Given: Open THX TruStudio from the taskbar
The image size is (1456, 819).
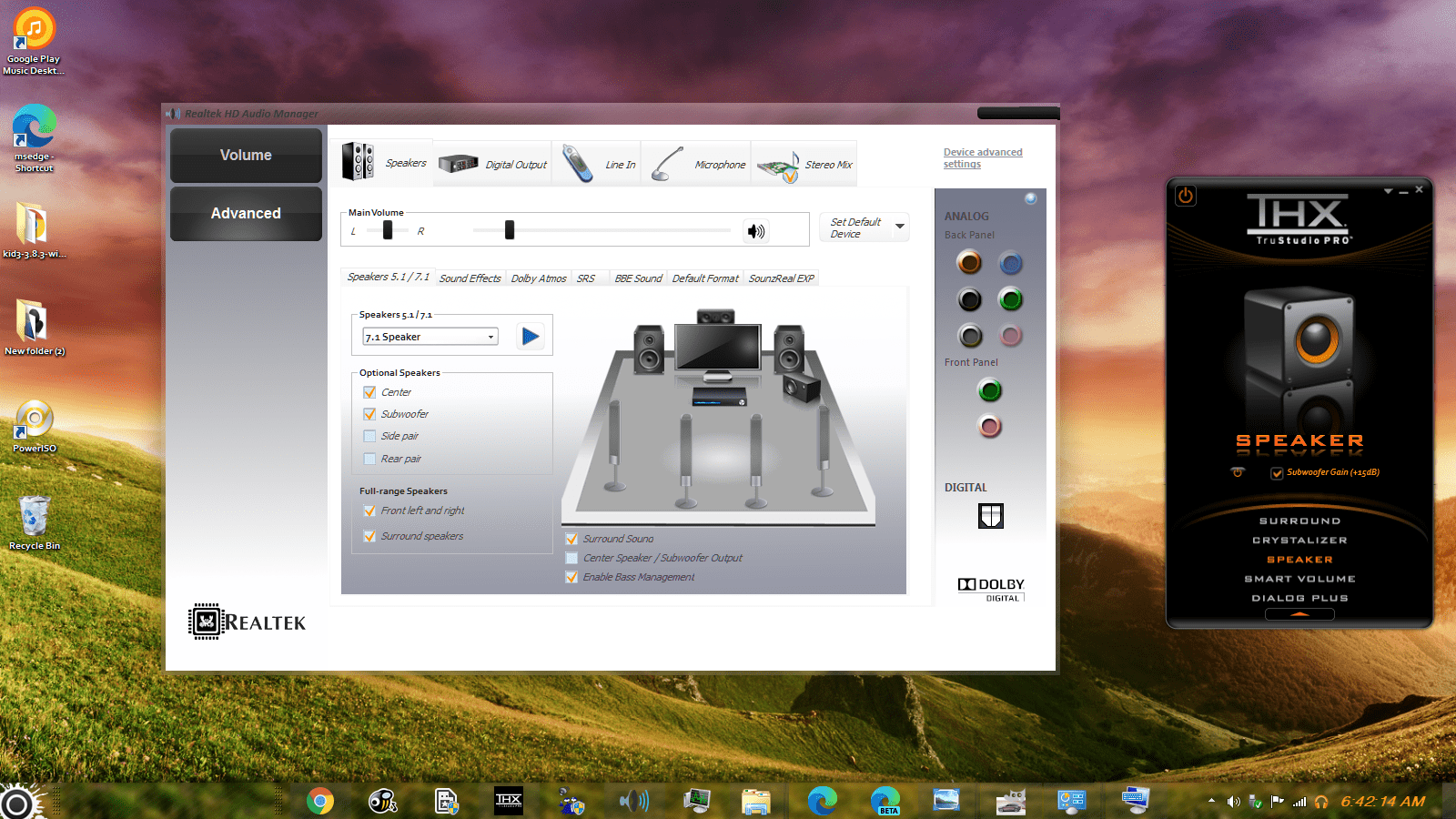Looking at the screenshot, I should (x=509, y=801).
